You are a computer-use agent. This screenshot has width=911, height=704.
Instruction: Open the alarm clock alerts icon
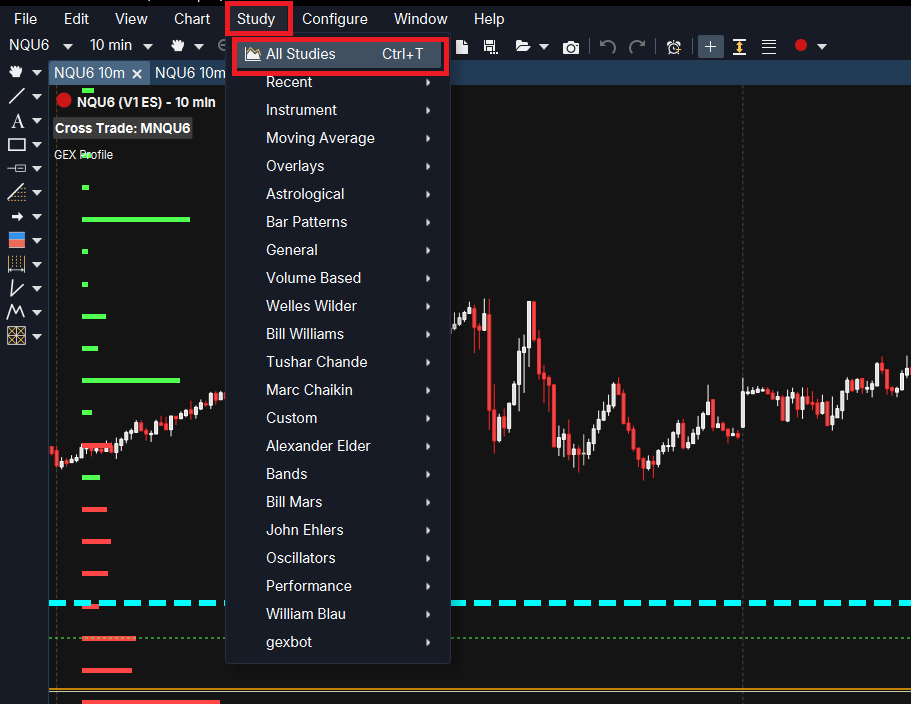pyautogui.click(x=674, y=47)
